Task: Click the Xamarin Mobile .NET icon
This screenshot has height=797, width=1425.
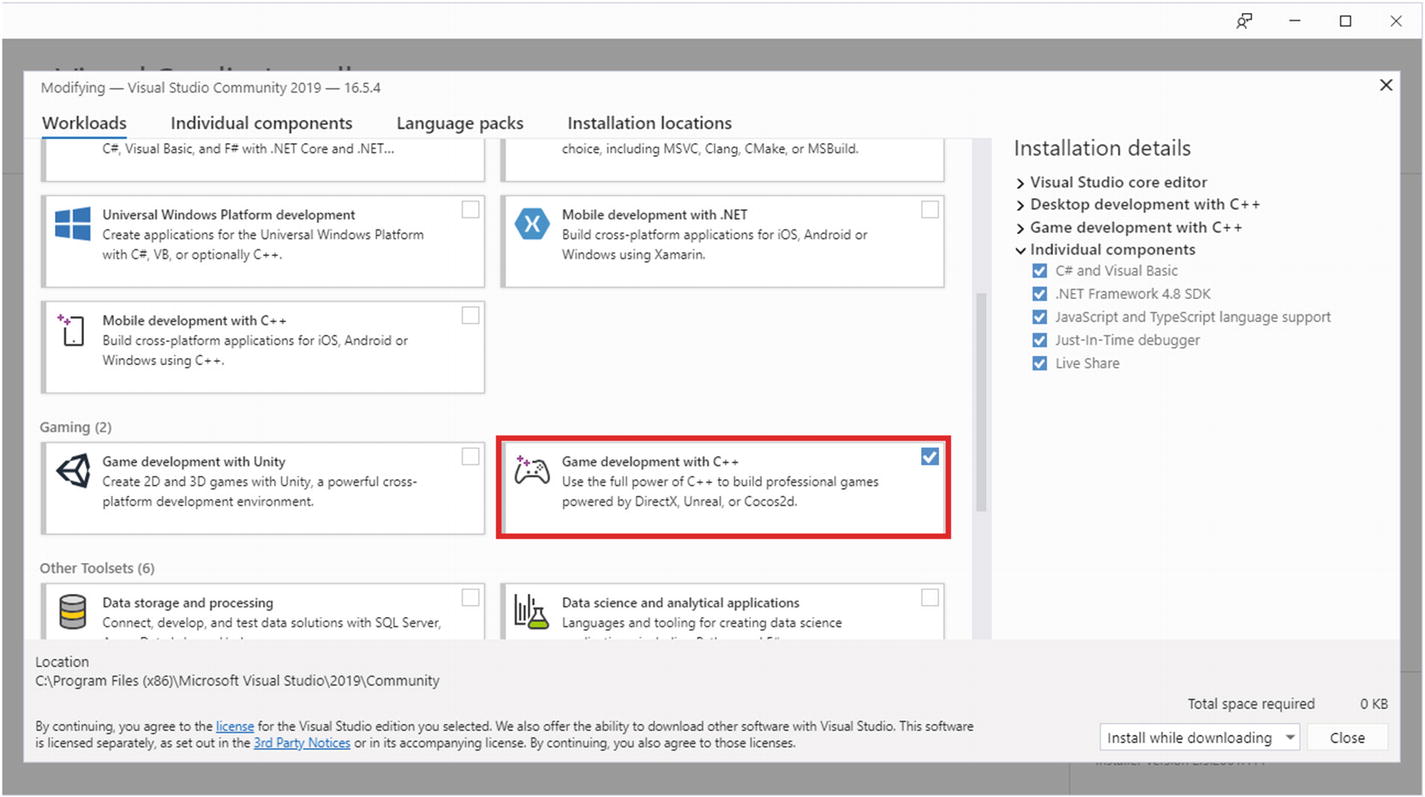Action: click(x=532, y=224)
